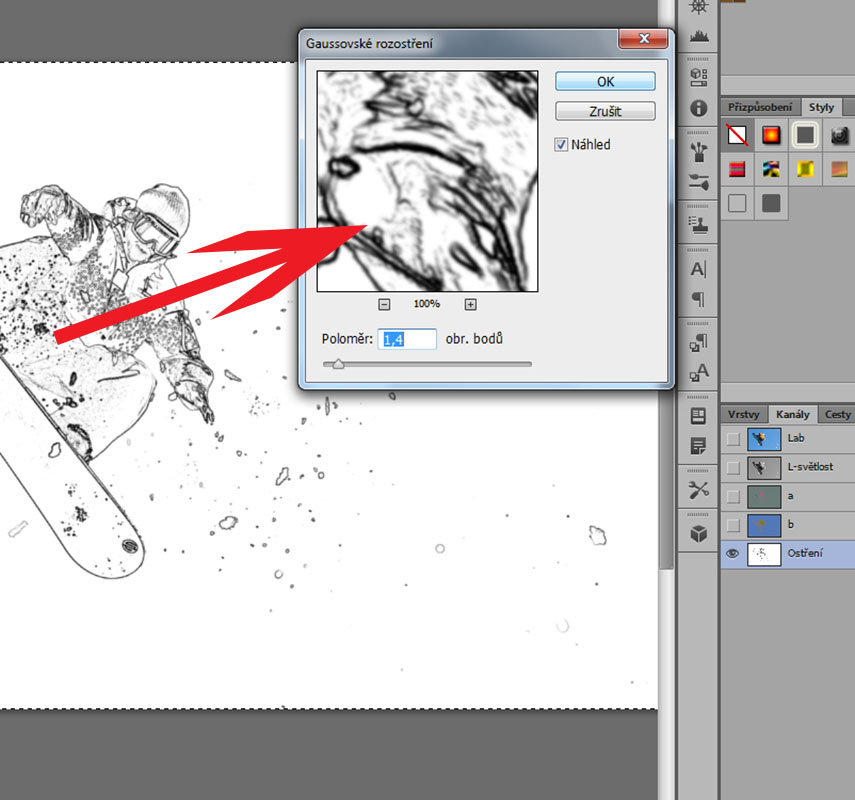Click the Poloměr radius slider handle

338,364
